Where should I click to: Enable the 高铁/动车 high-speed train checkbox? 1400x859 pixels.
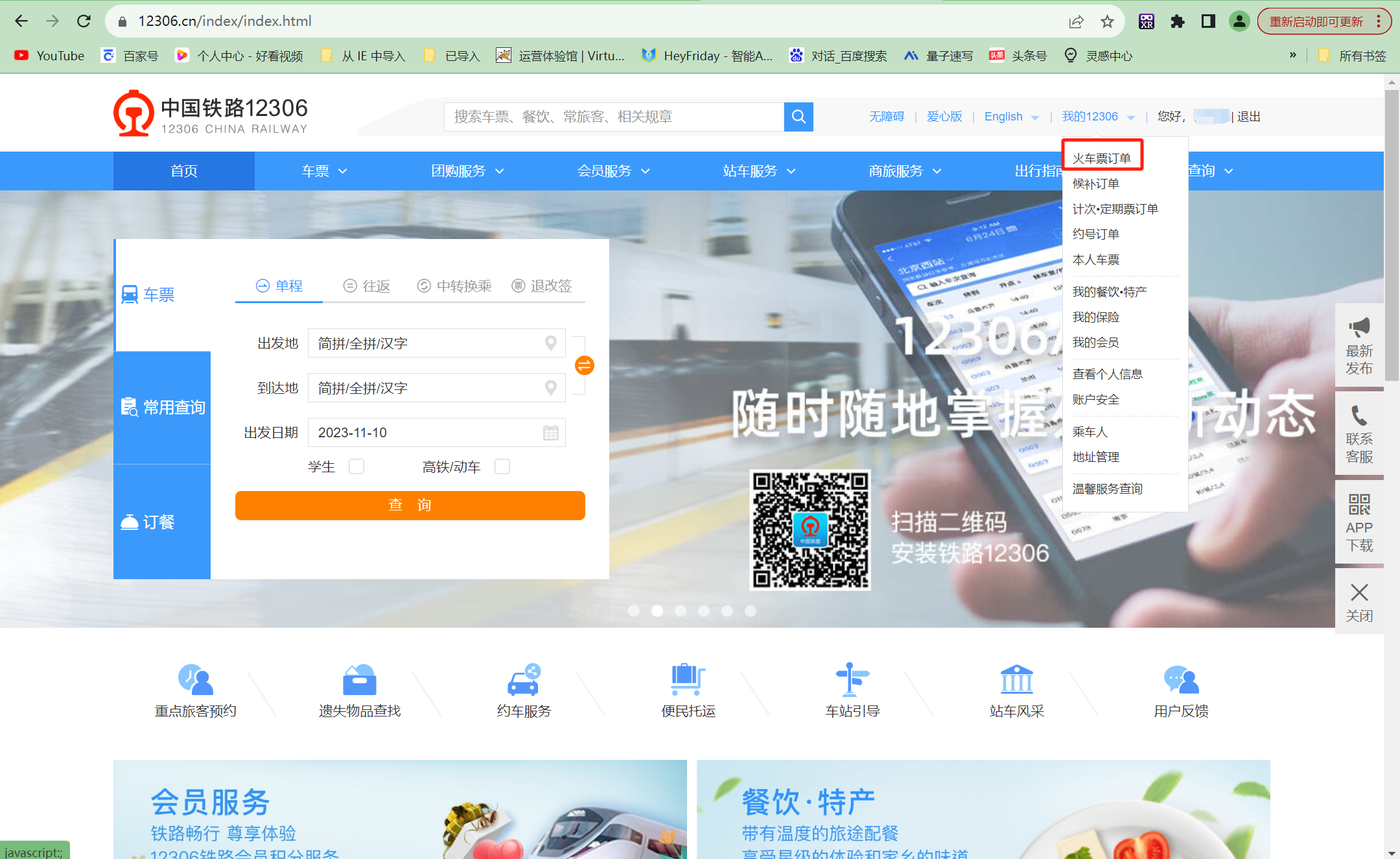tap(502, 467)
